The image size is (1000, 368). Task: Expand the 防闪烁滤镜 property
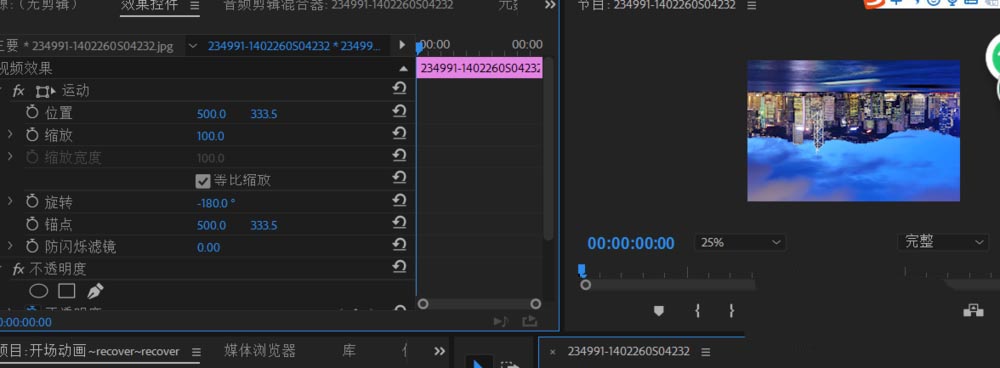pos(10,246)
